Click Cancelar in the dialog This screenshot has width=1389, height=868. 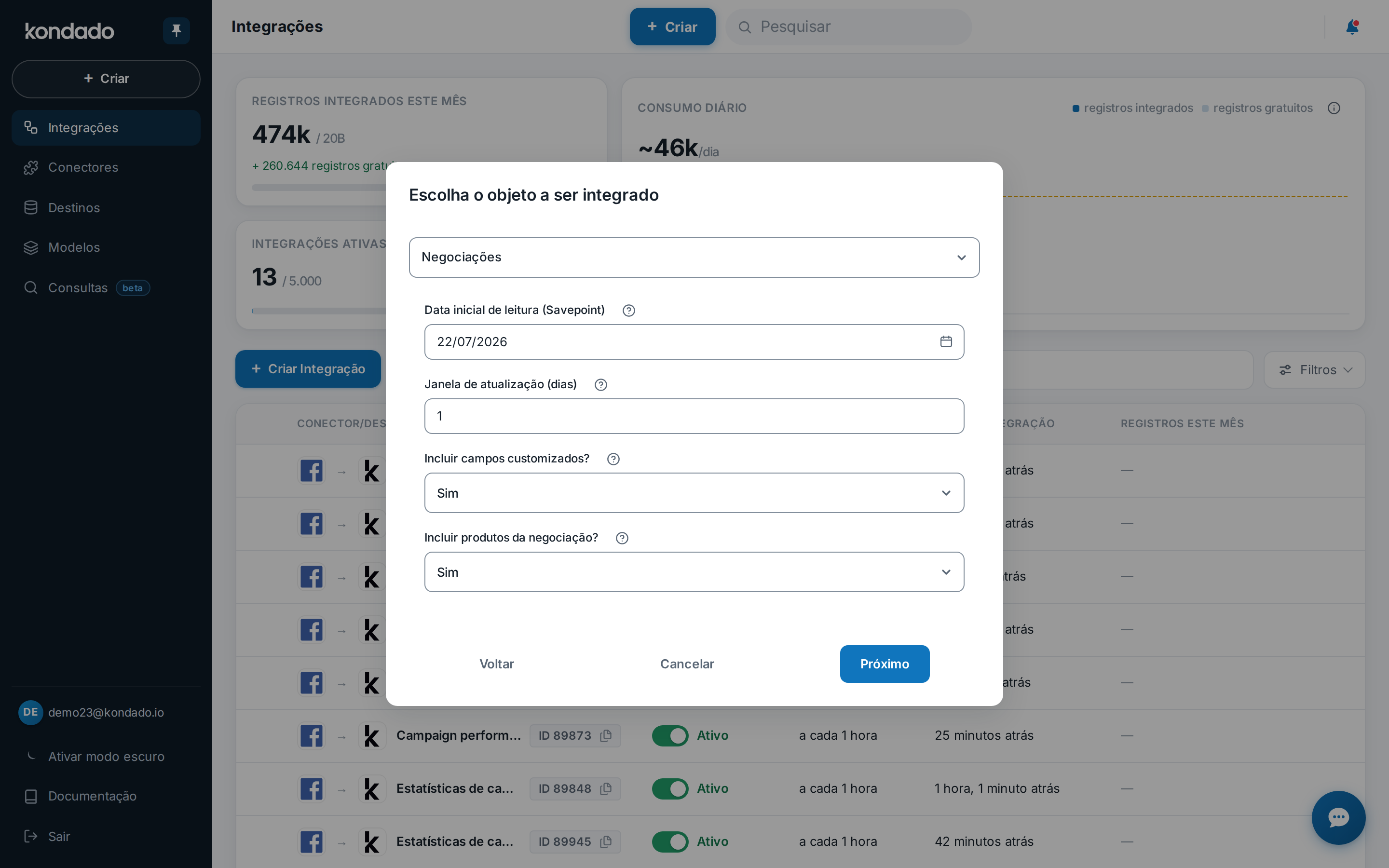click(x=687, y=664)
